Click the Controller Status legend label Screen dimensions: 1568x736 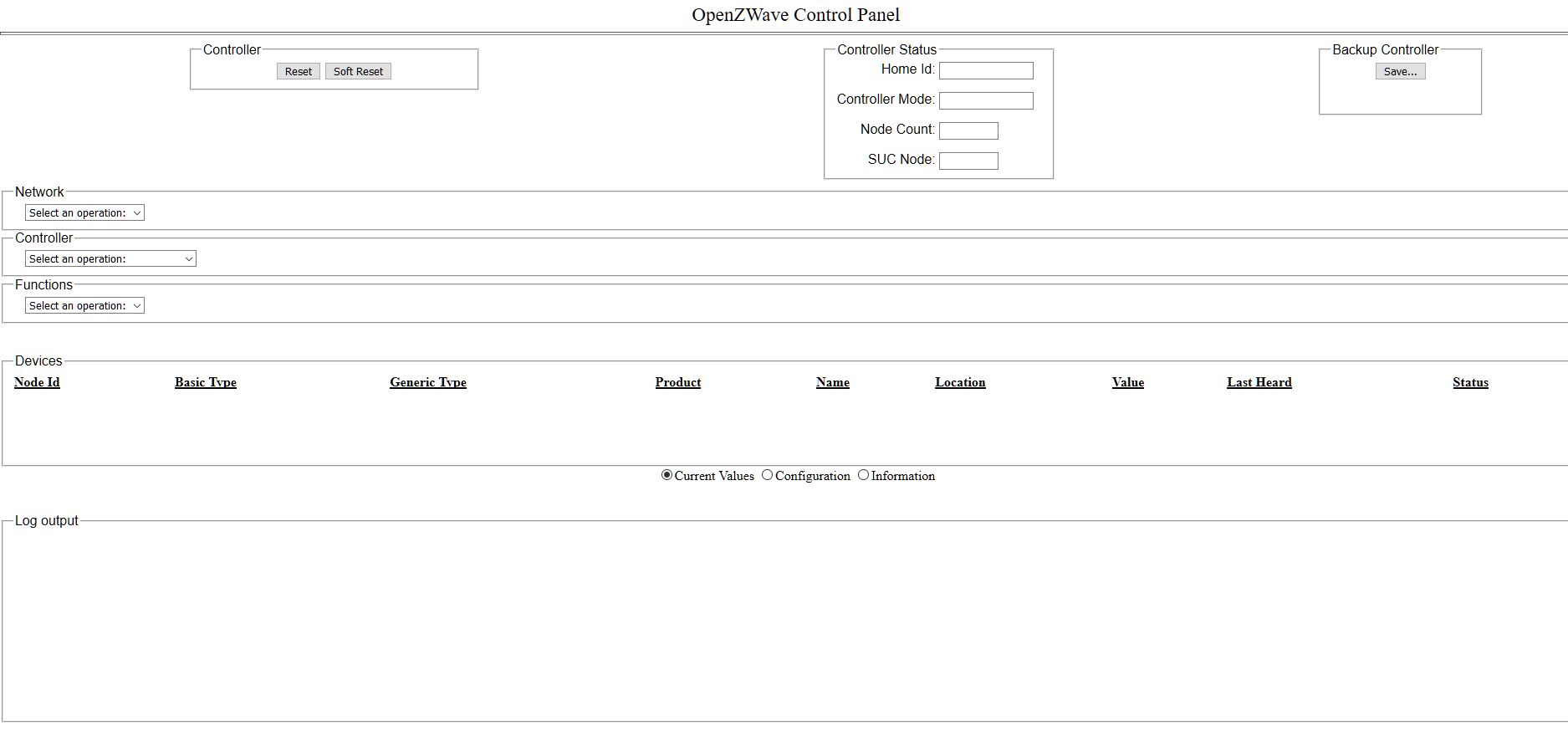(887, 49)
